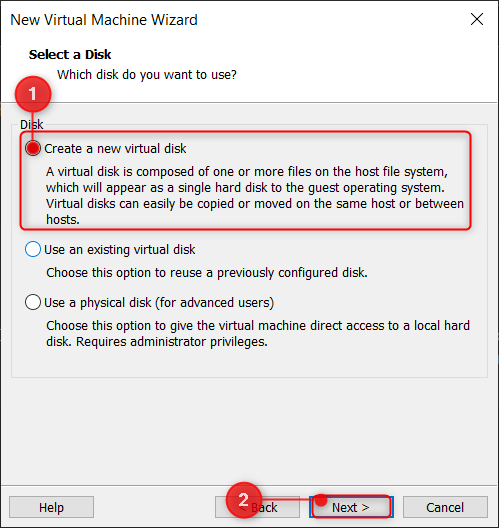Open the Help button
Screen dimensions: 499x528
pos(51,507)
